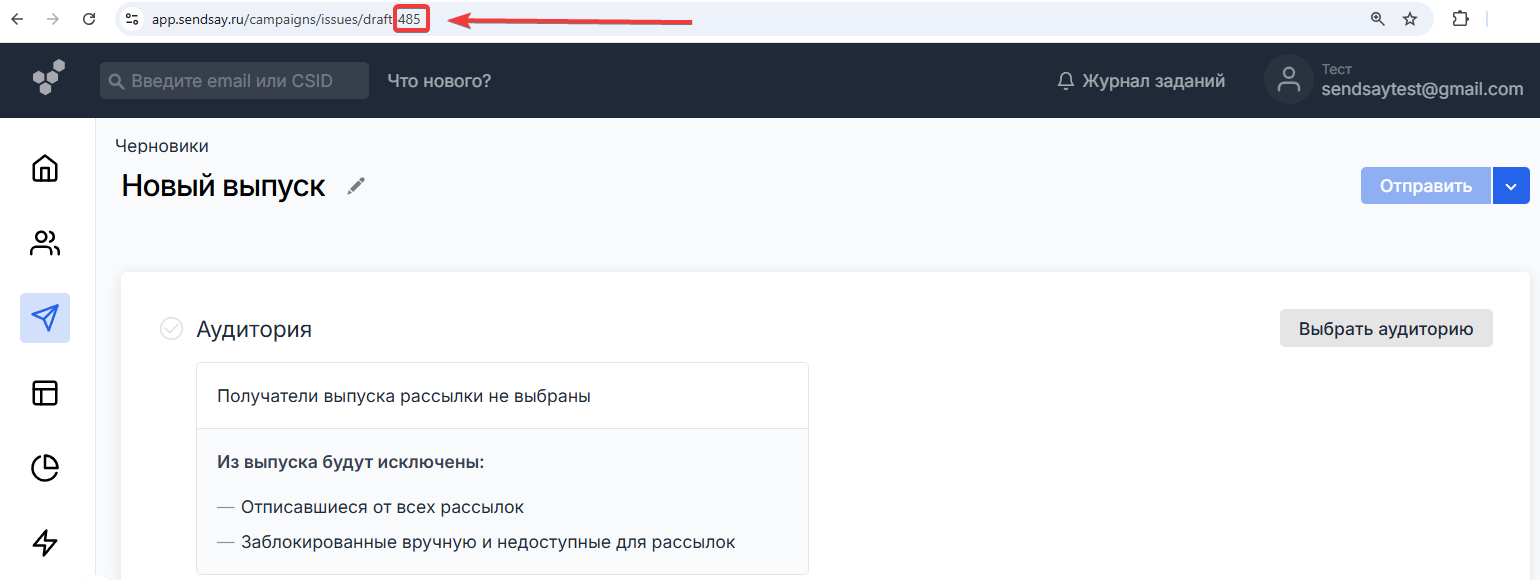Open the pie chart analytics icon

[x=45, y=467]
